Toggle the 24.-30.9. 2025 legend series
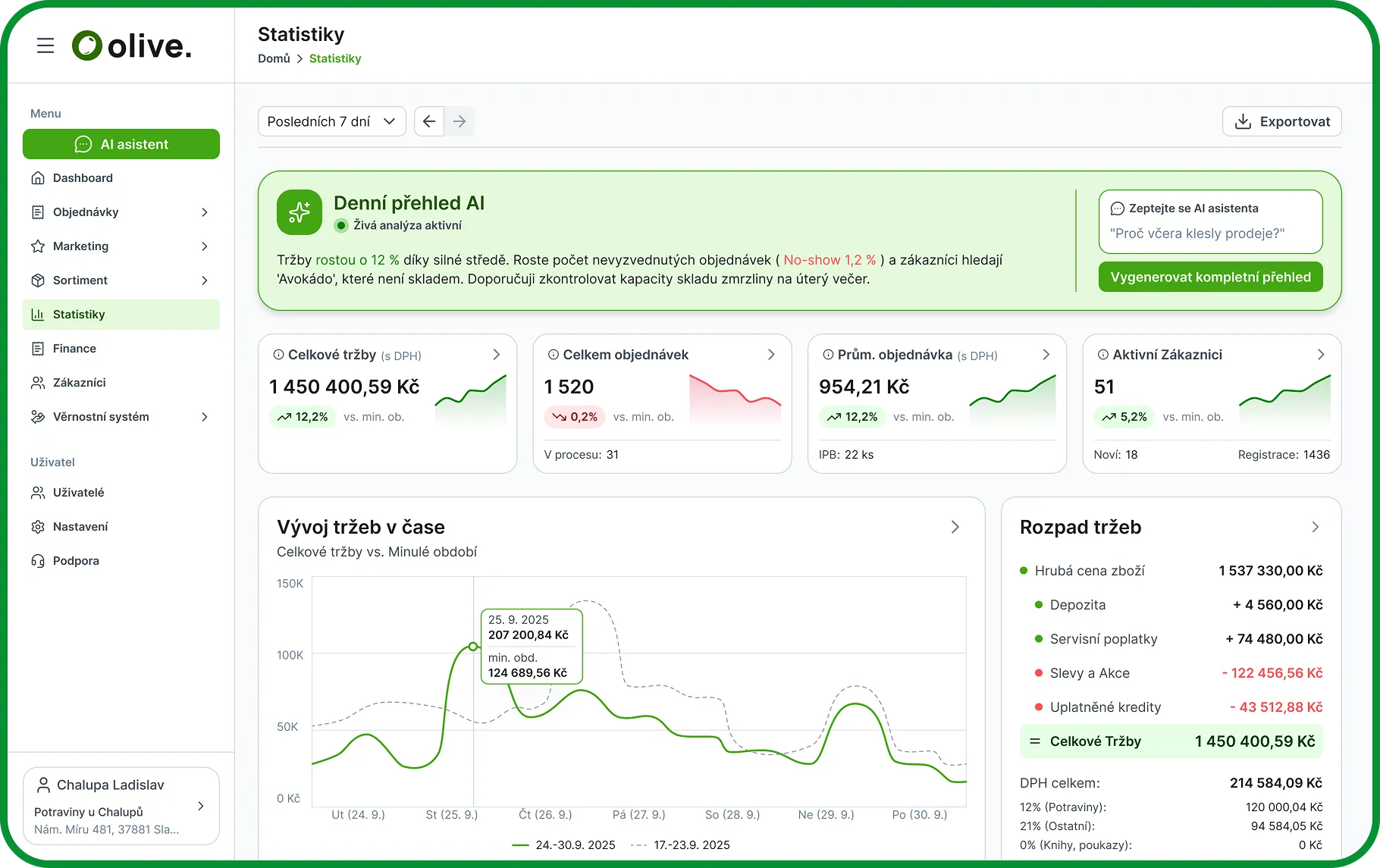Screen dimensions: 1380x868 coord(563,844)
